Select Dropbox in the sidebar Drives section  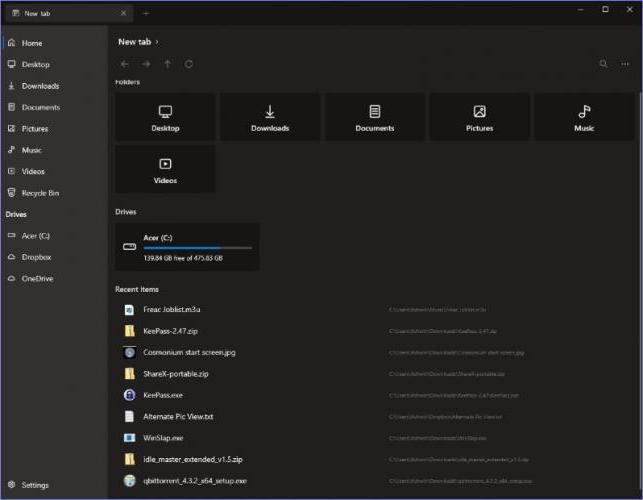click(37, 257)
